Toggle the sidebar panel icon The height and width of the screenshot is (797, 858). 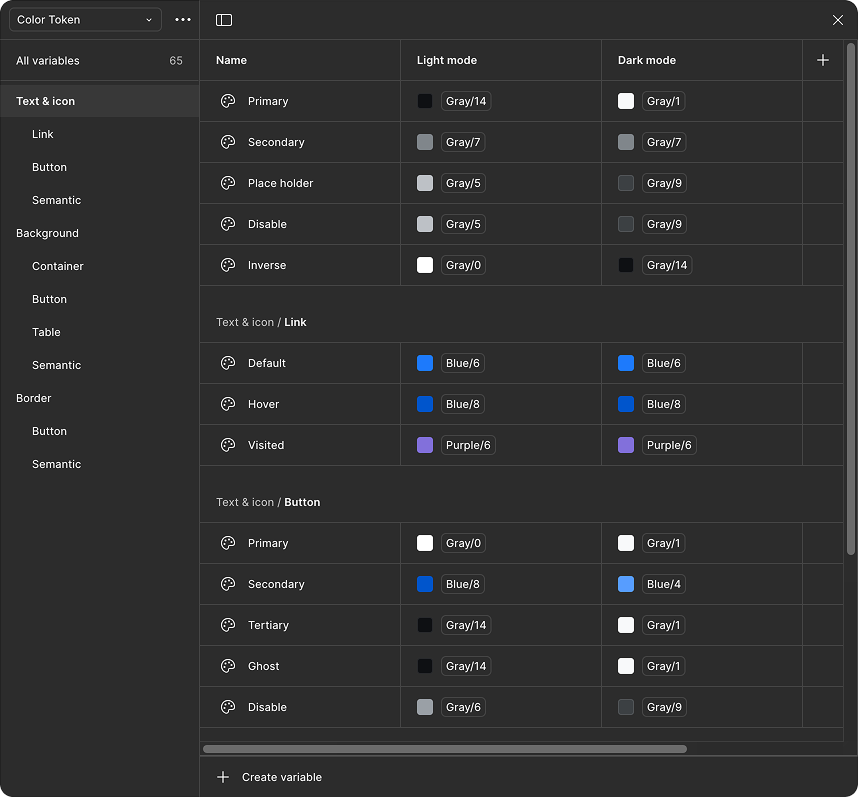click(x=224, y=20)
